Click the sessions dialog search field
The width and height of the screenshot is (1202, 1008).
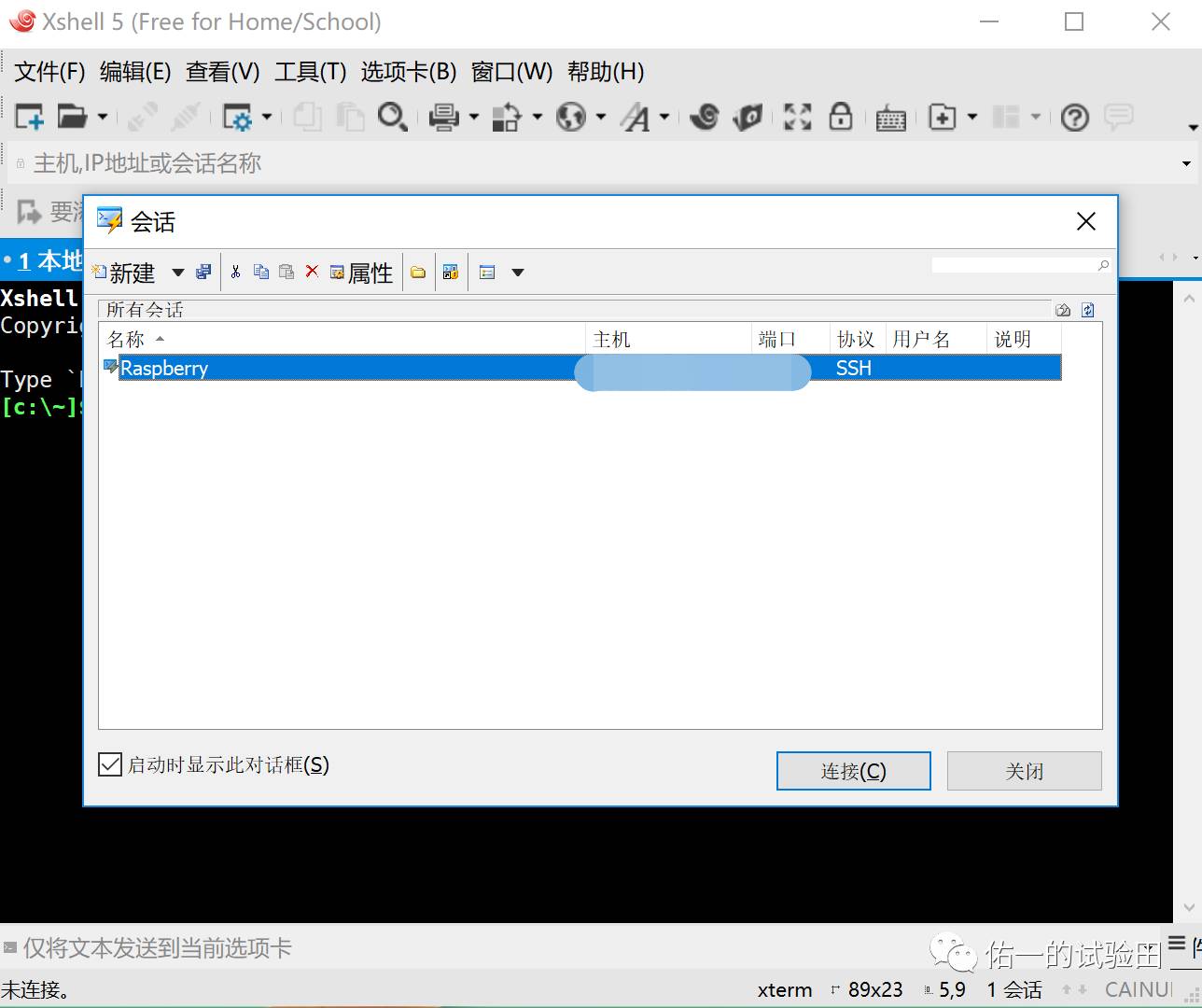[1021, 266]
